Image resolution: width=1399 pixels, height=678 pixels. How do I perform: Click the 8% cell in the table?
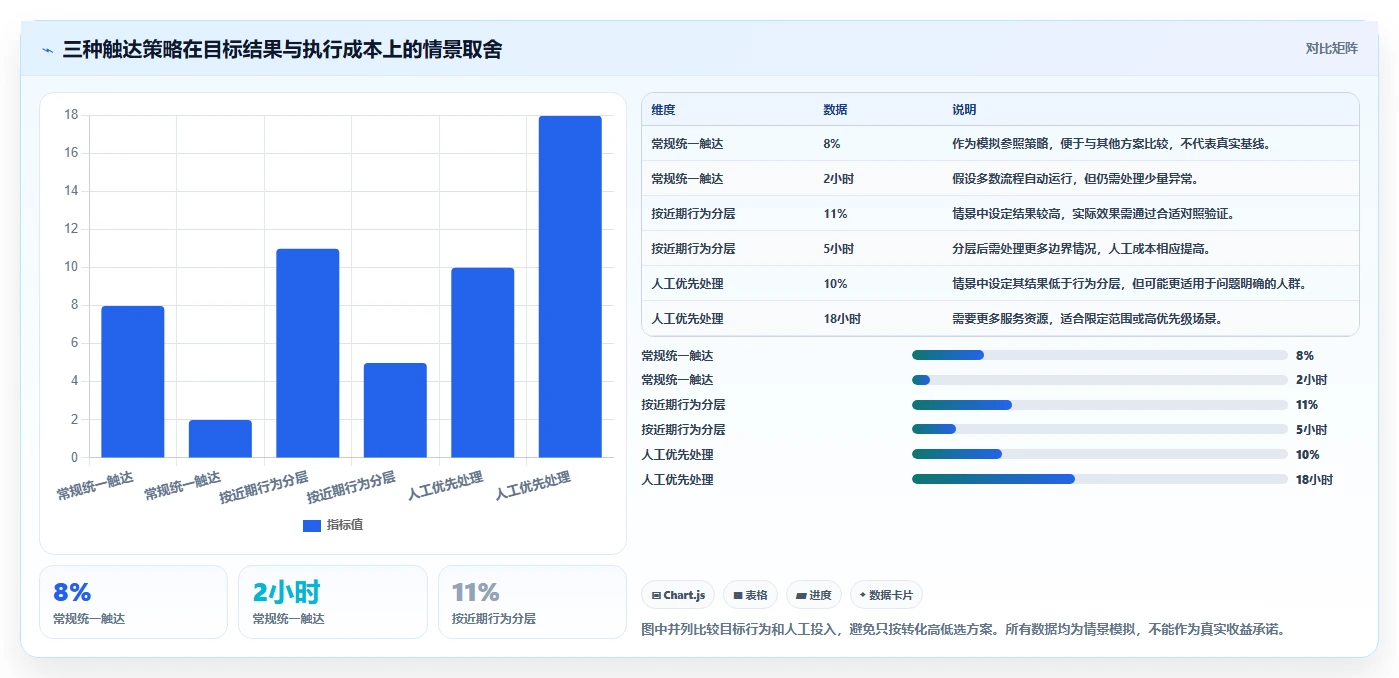(x=832, y=144)
